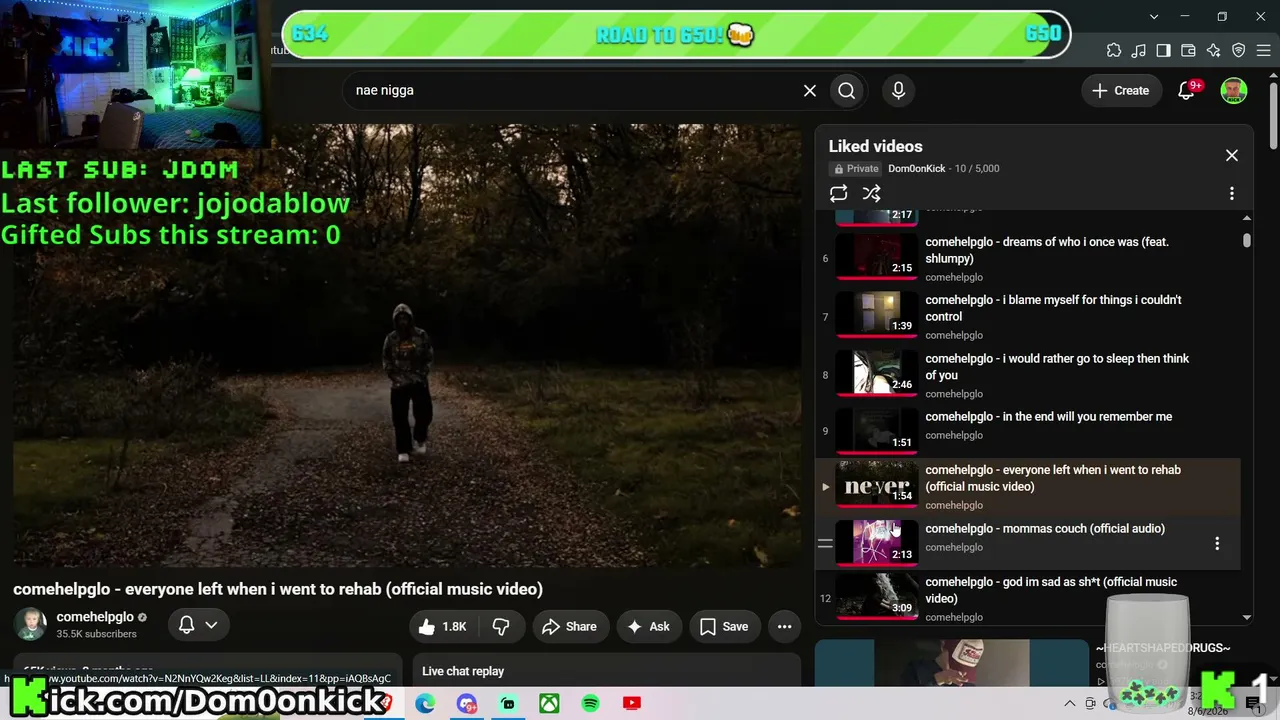Show hidden system tray icons chevron
Viewport: 1280px width, 720px height.
point(1069,704)
